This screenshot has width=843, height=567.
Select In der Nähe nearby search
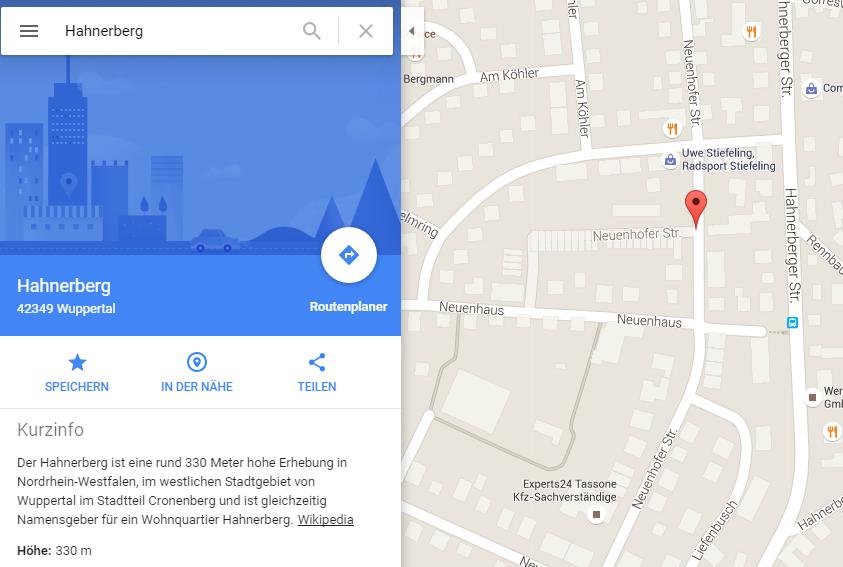click(x=197, y=372)
